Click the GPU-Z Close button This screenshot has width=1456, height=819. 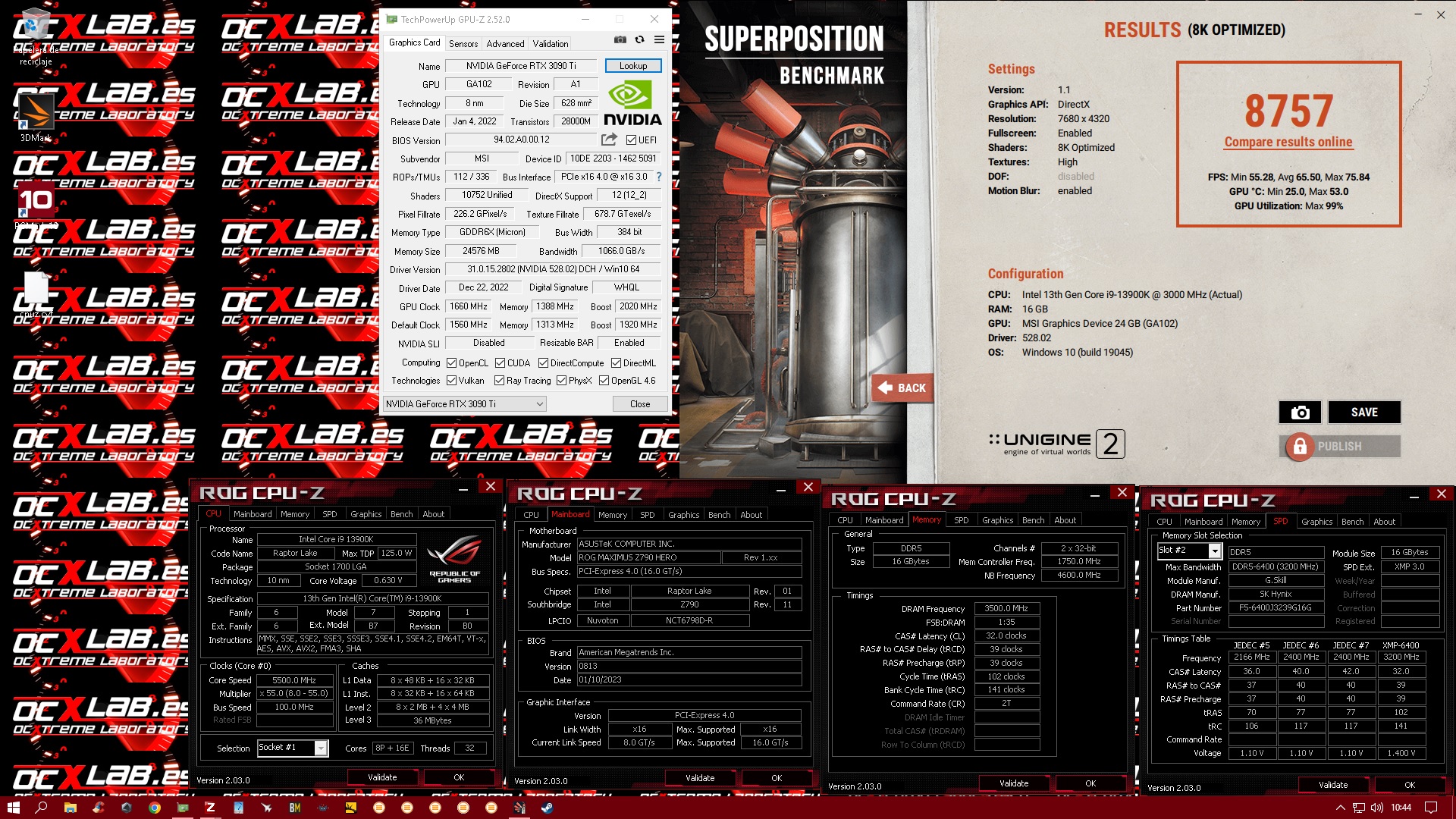point(640,404)
